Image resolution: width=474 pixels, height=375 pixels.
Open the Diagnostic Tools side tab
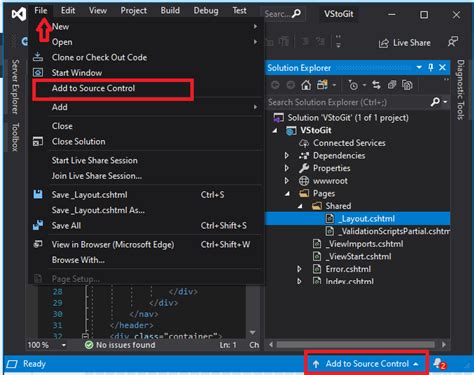(460, 90)
